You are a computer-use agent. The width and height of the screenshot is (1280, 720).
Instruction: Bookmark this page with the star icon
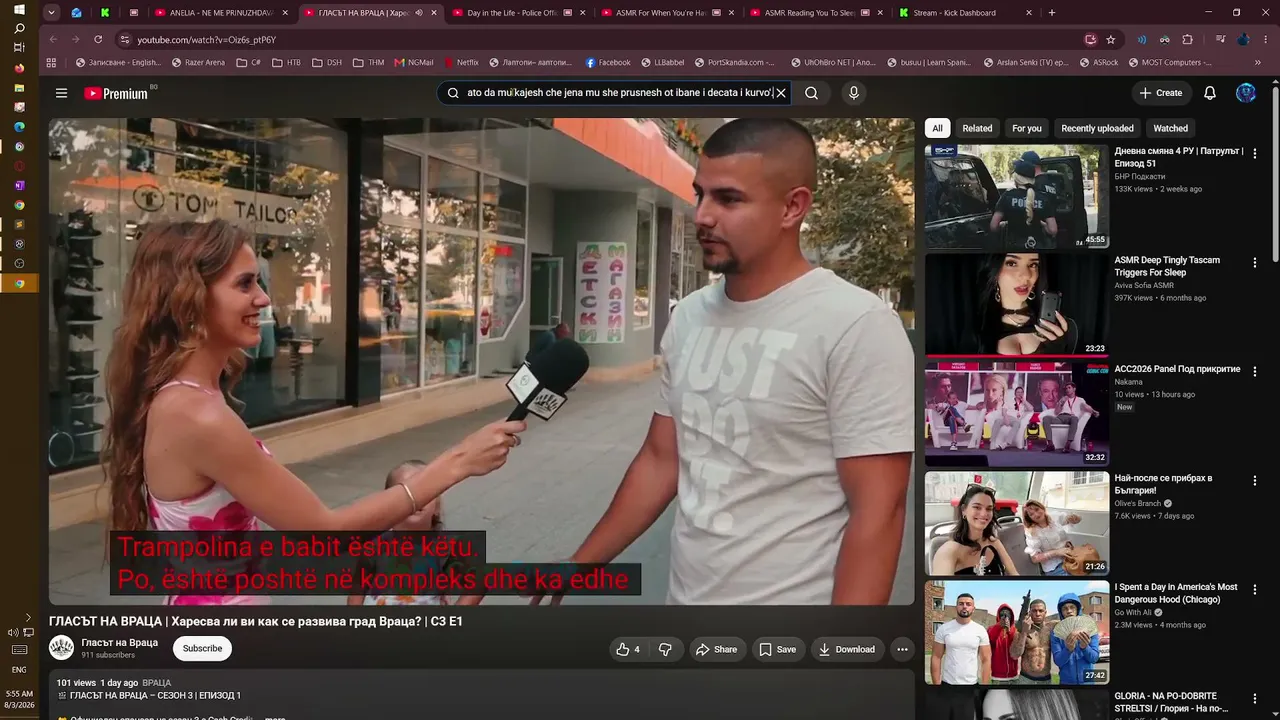(1111, 39)
